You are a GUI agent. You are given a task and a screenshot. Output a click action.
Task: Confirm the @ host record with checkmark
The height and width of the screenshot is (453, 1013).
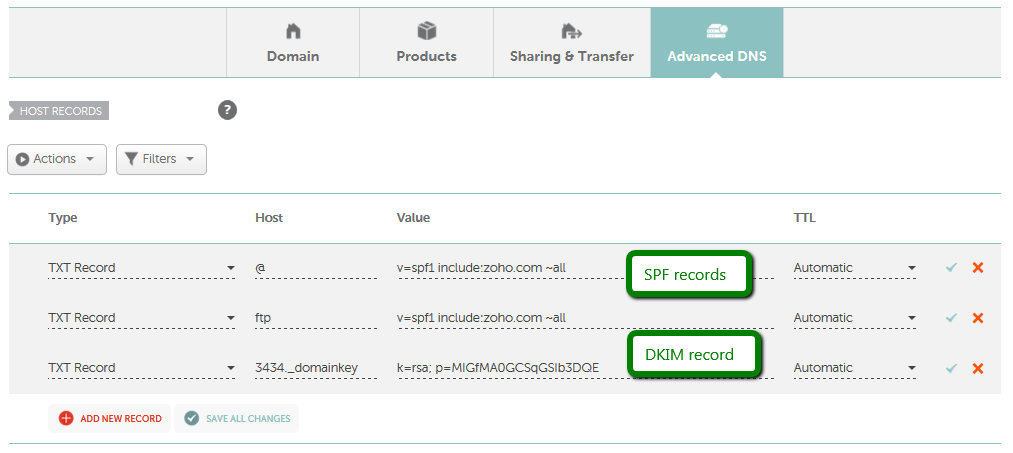(951, 268)
